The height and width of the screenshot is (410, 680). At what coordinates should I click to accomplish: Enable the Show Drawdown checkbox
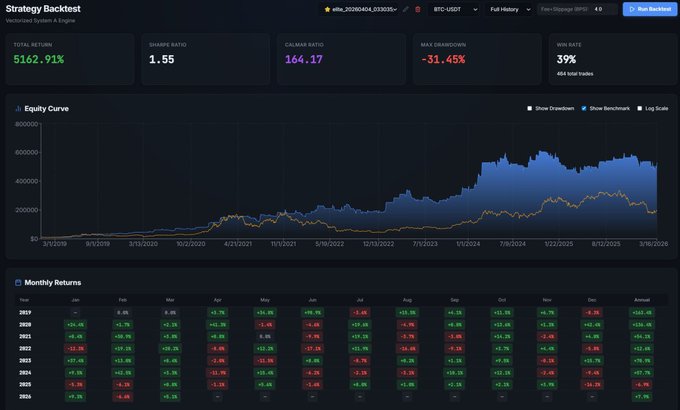point(530,108)
